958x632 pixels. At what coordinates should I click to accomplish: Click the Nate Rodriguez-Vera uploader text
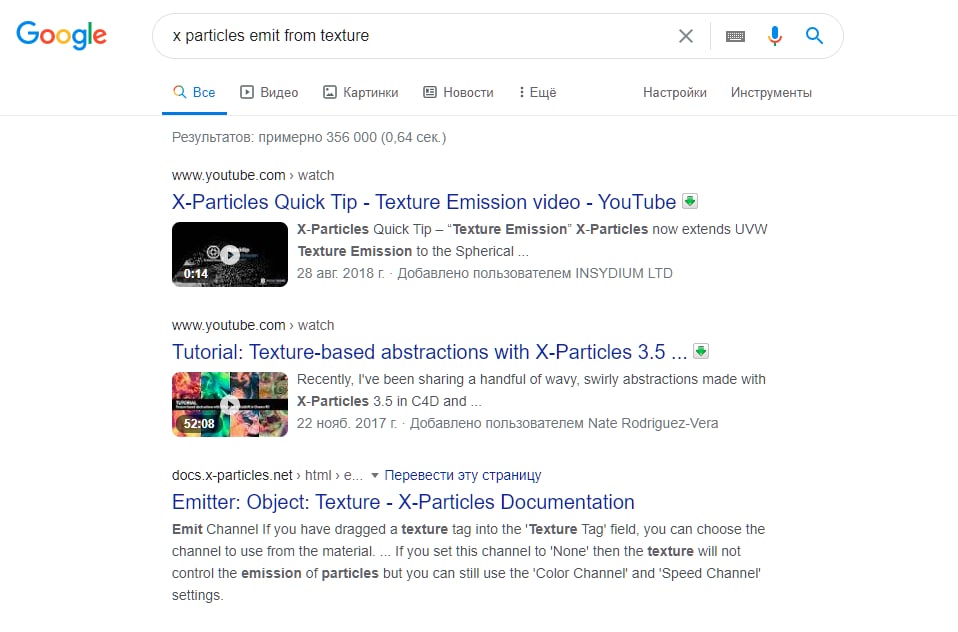click(x=653, y=423)
